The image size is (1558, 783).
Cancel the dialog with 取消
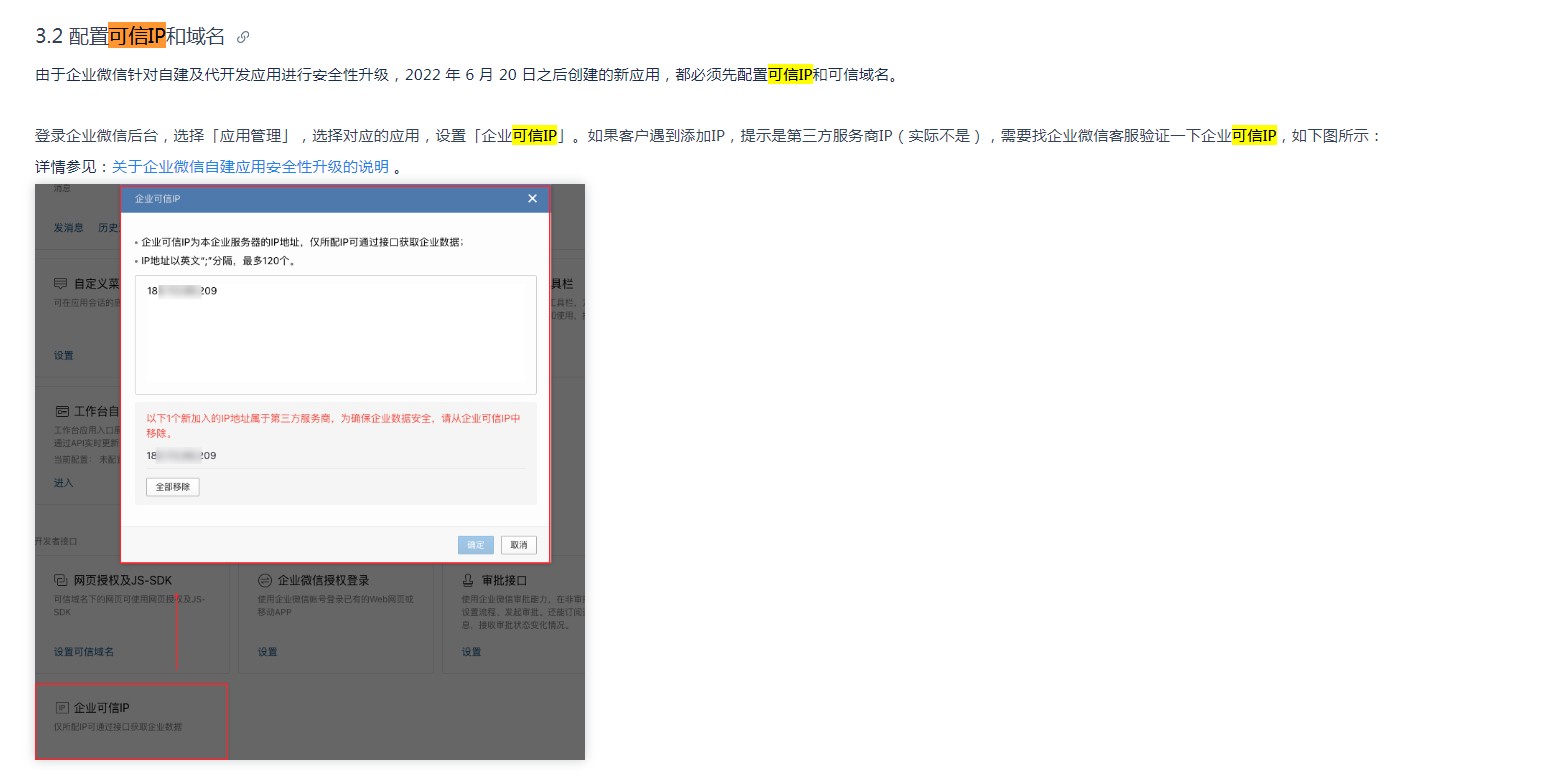click(x=519, y=545)
